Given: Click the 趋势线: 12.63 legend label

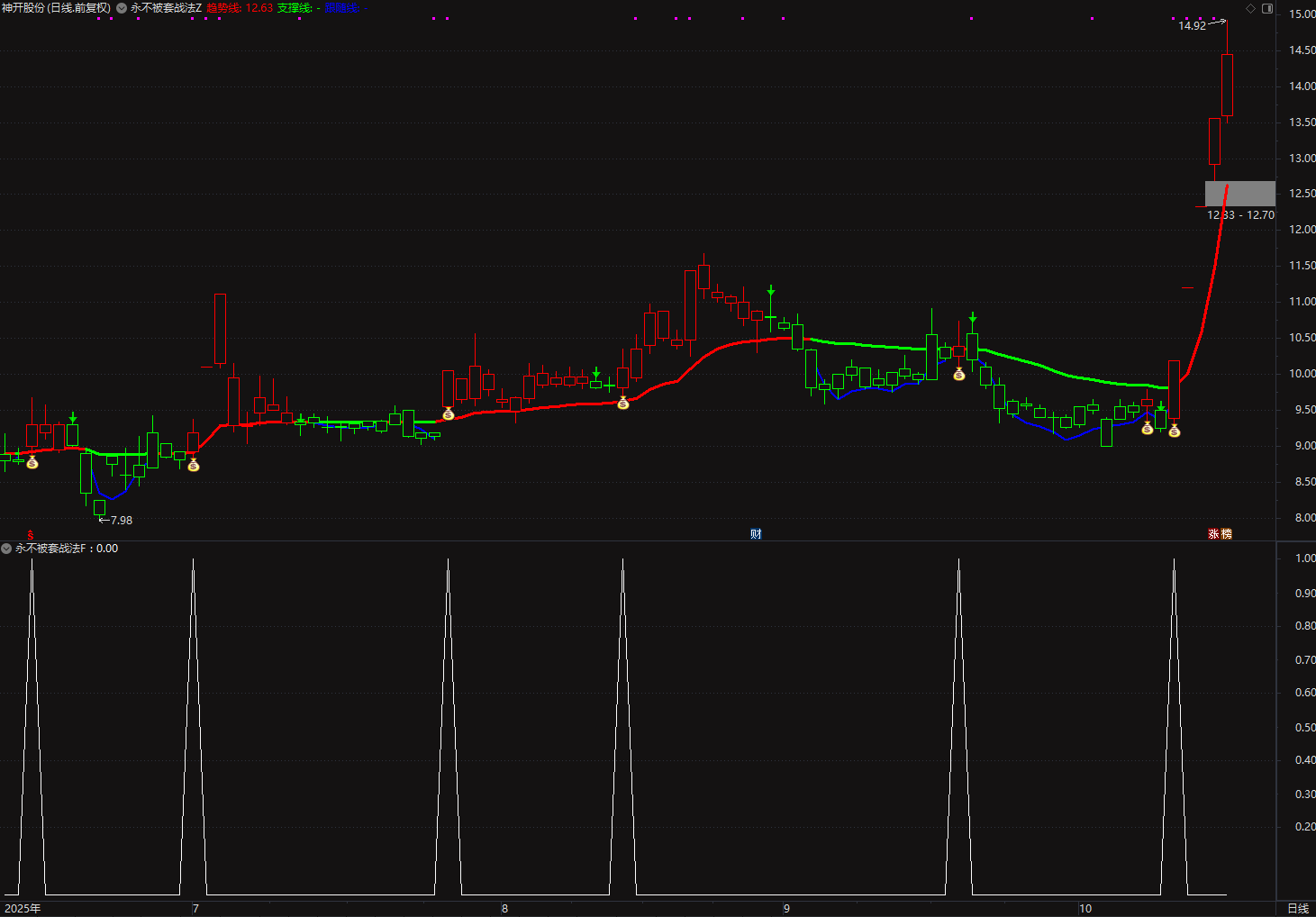Looking at the screenshot, I should tap(240, 8).
